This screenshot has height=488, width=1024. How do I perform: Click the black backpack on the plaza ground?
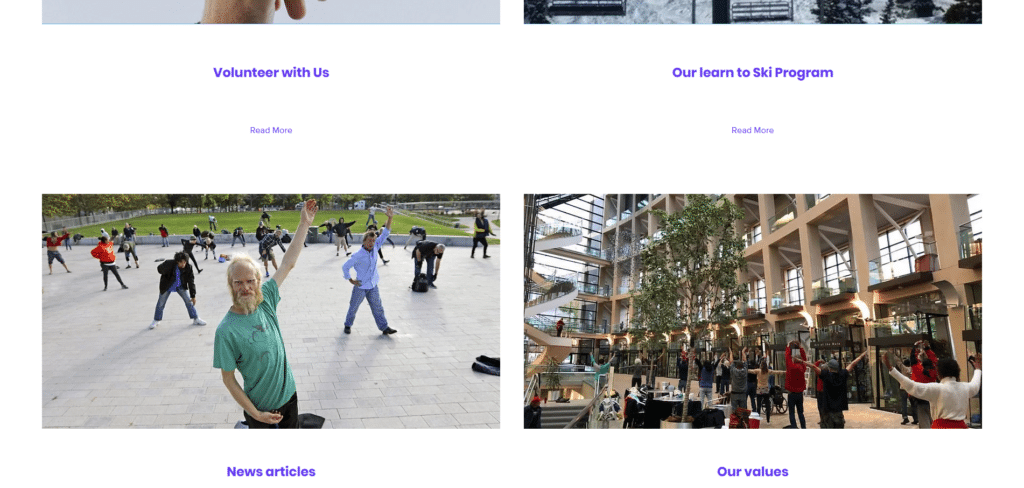(x=420, y=283)
